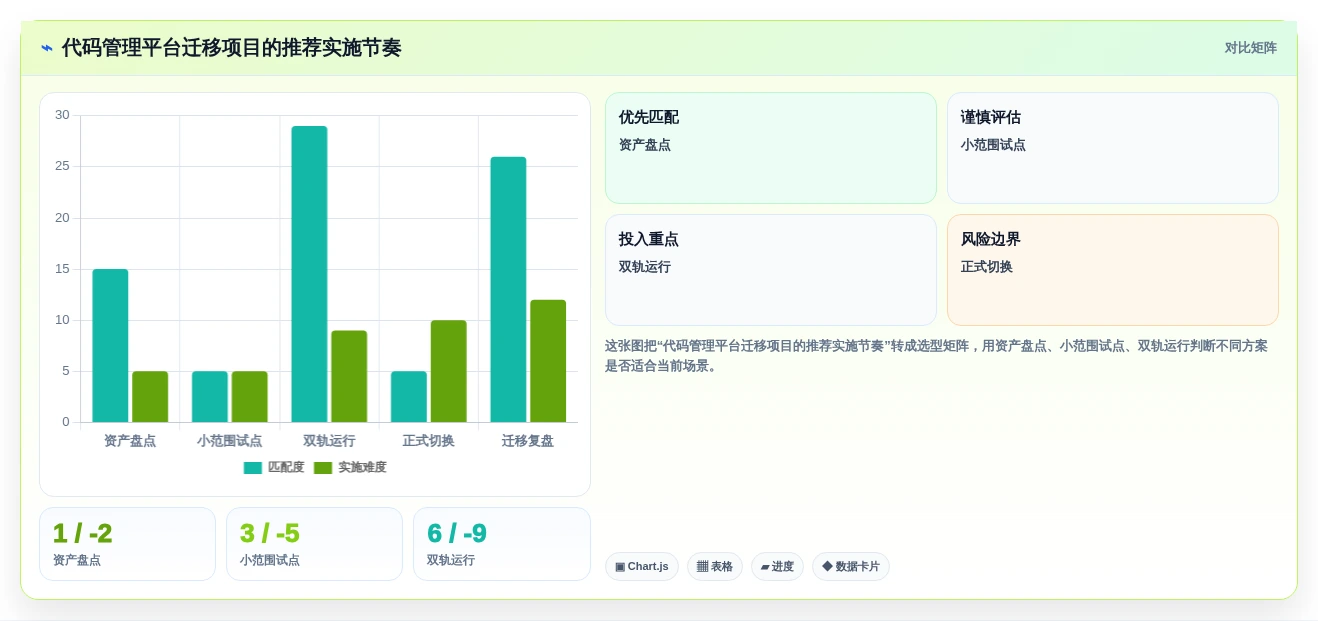Open the 风险边界 matrix card
This screenshot has width=1318, height=621.
1113,270
